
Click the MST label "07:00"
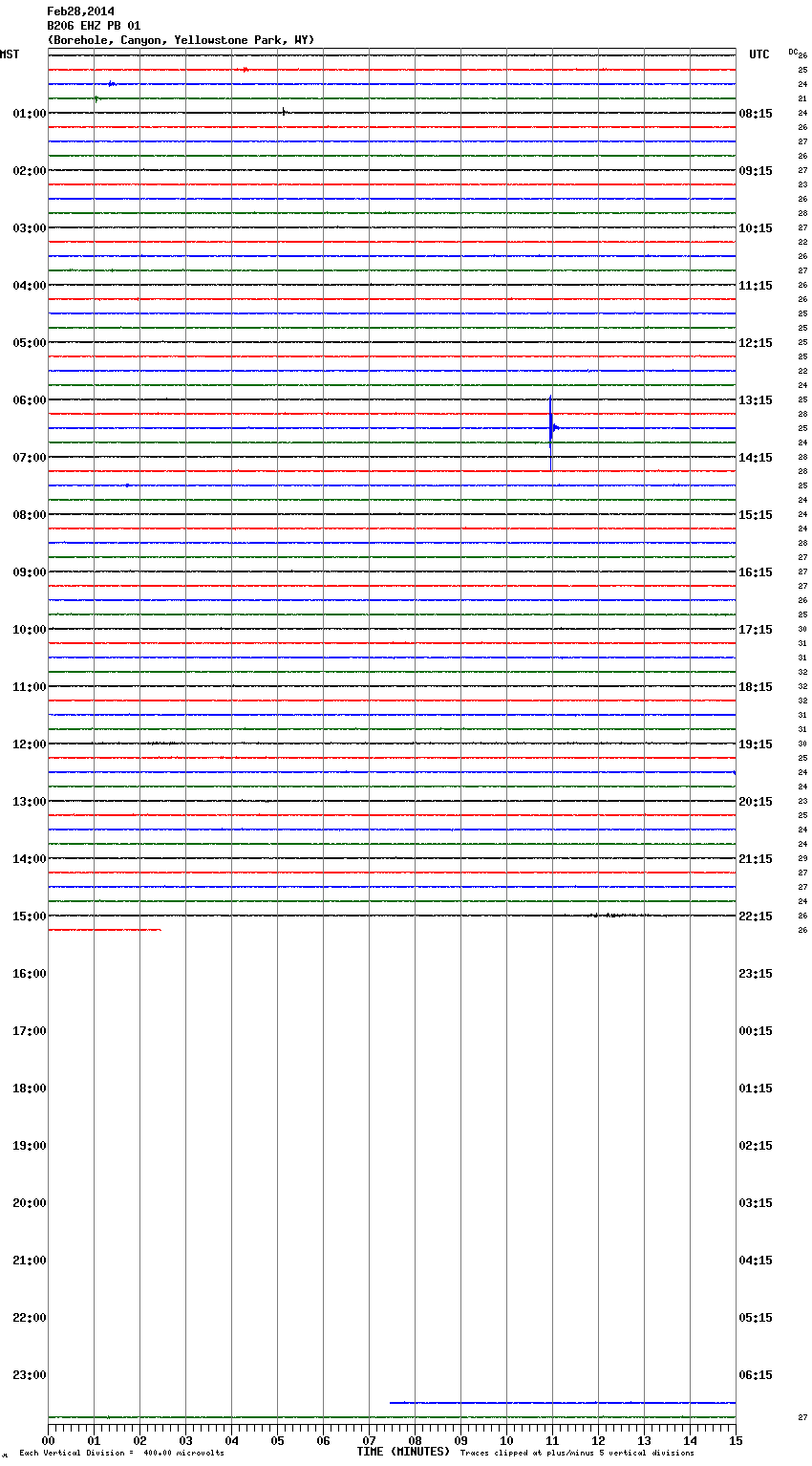point(30,458)
